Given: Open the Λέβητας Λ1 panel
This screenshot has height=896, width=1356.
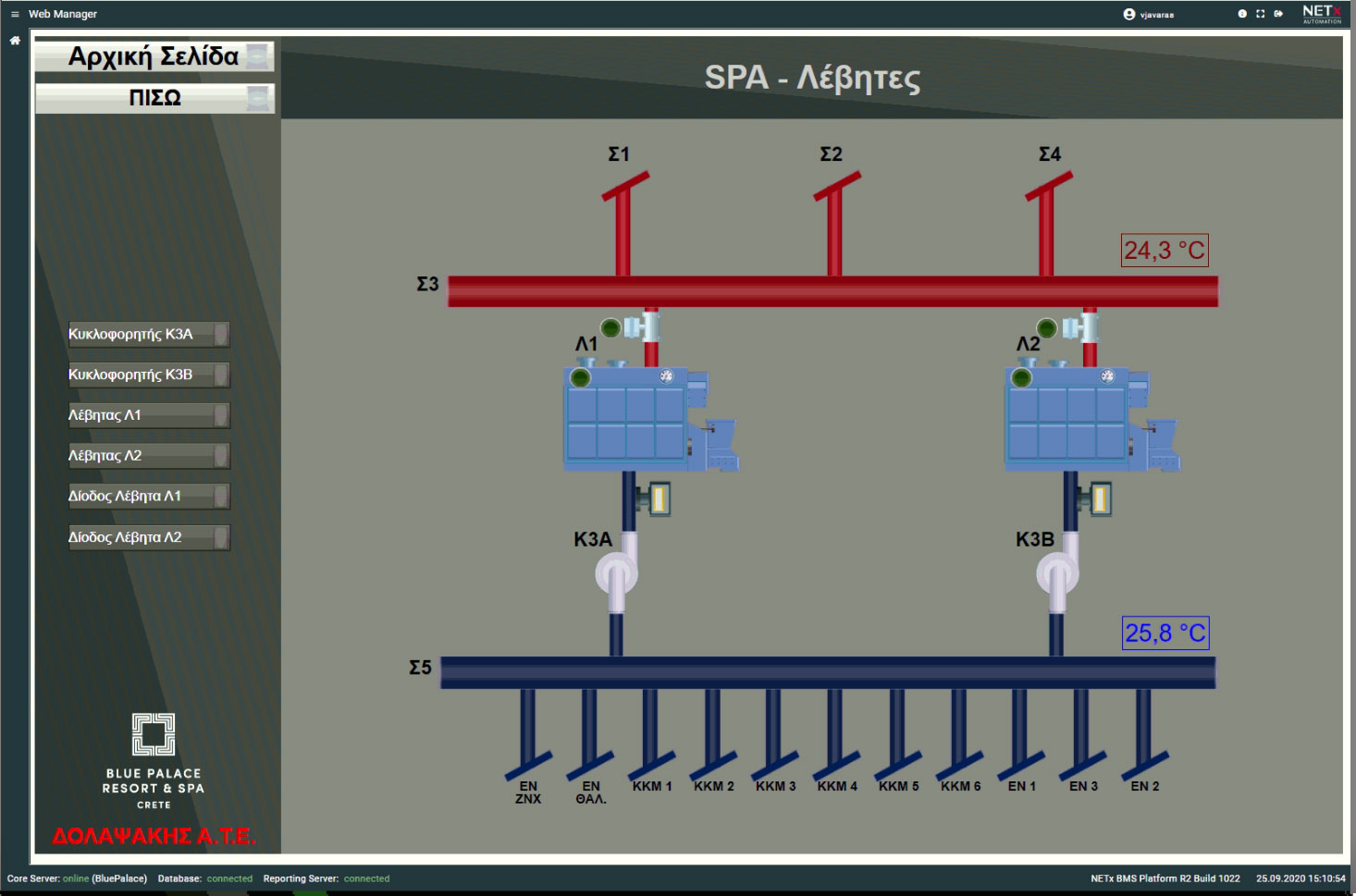Looking at the screenshot, I should (148, 415).
